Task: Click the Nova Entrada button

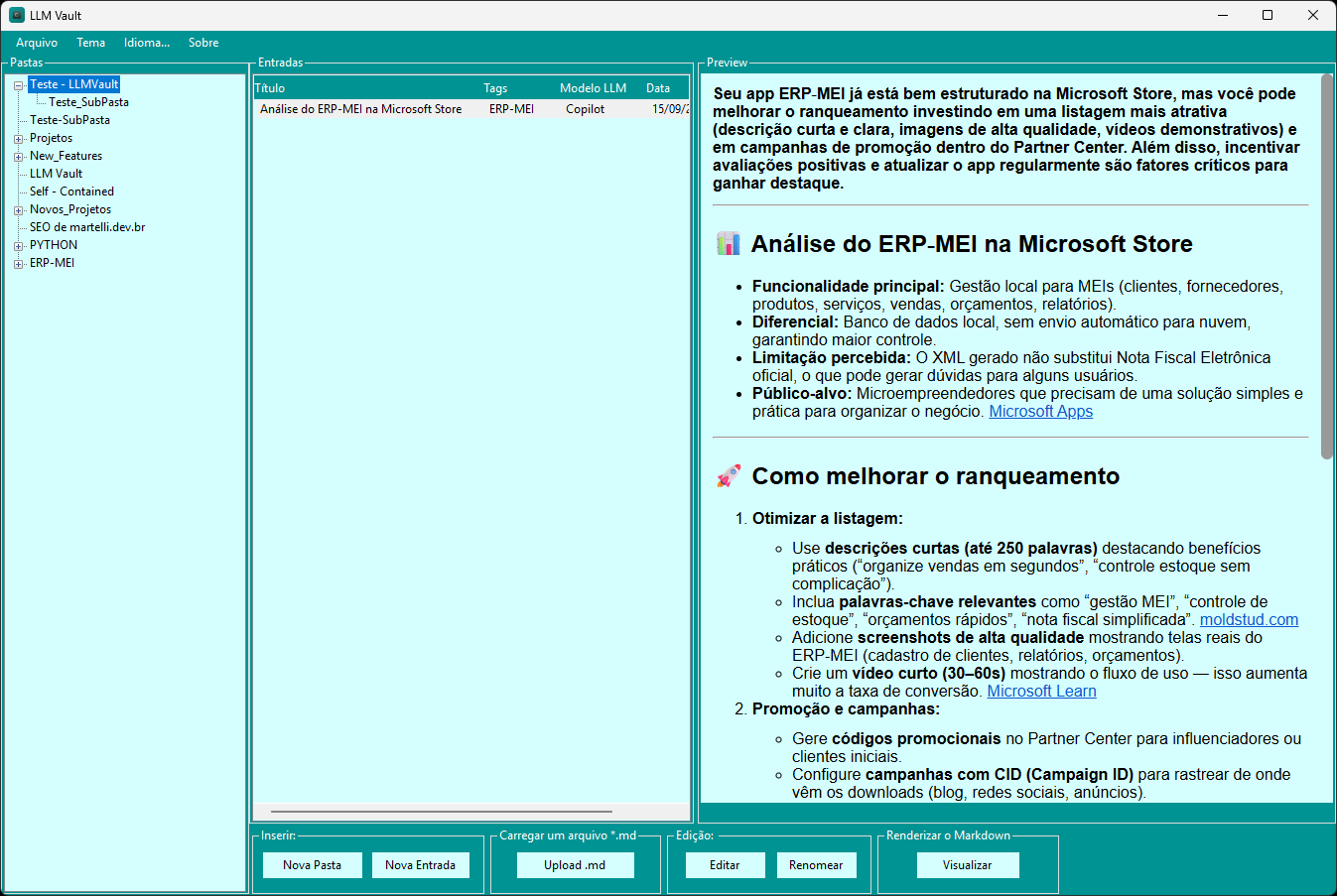Action: (x=420, y=865)
